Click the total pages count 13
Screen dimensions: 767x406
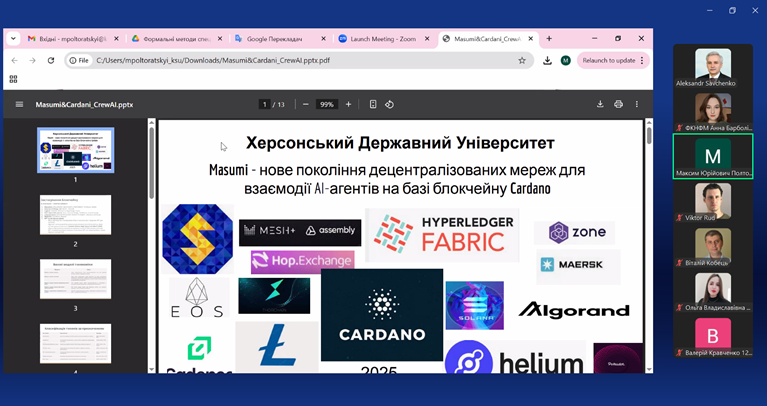(x=281, y=104)
